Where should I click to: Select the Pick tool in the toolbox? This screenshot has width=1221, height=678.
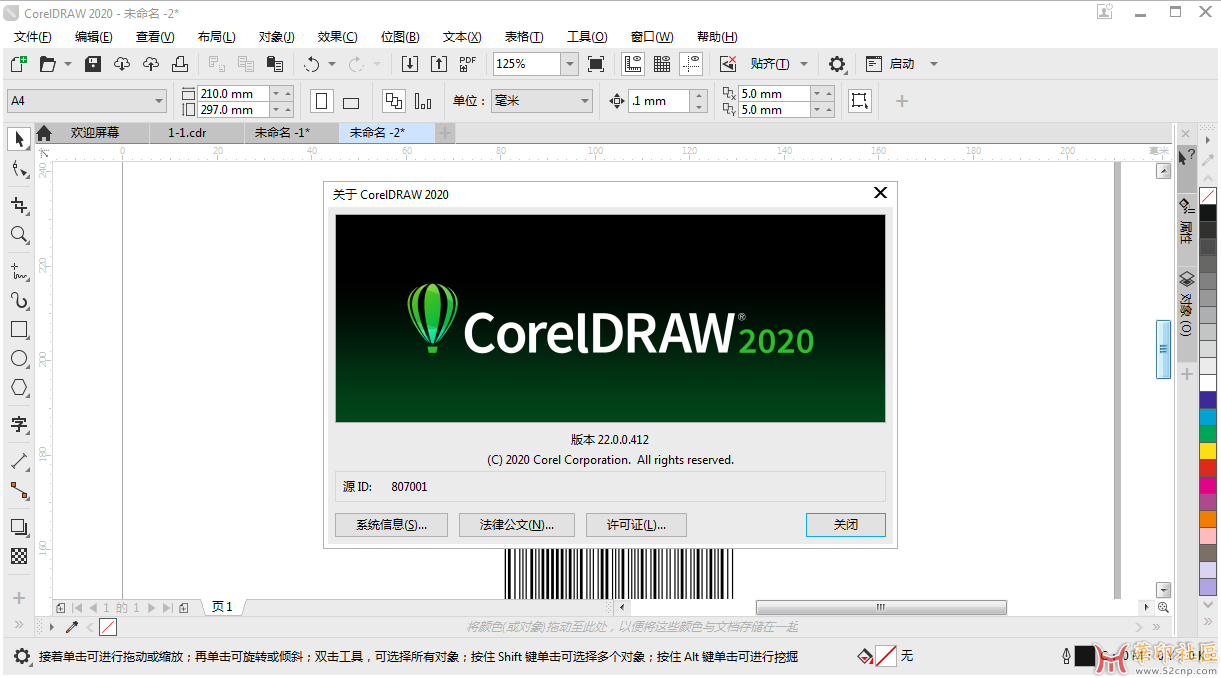[19, 139]
